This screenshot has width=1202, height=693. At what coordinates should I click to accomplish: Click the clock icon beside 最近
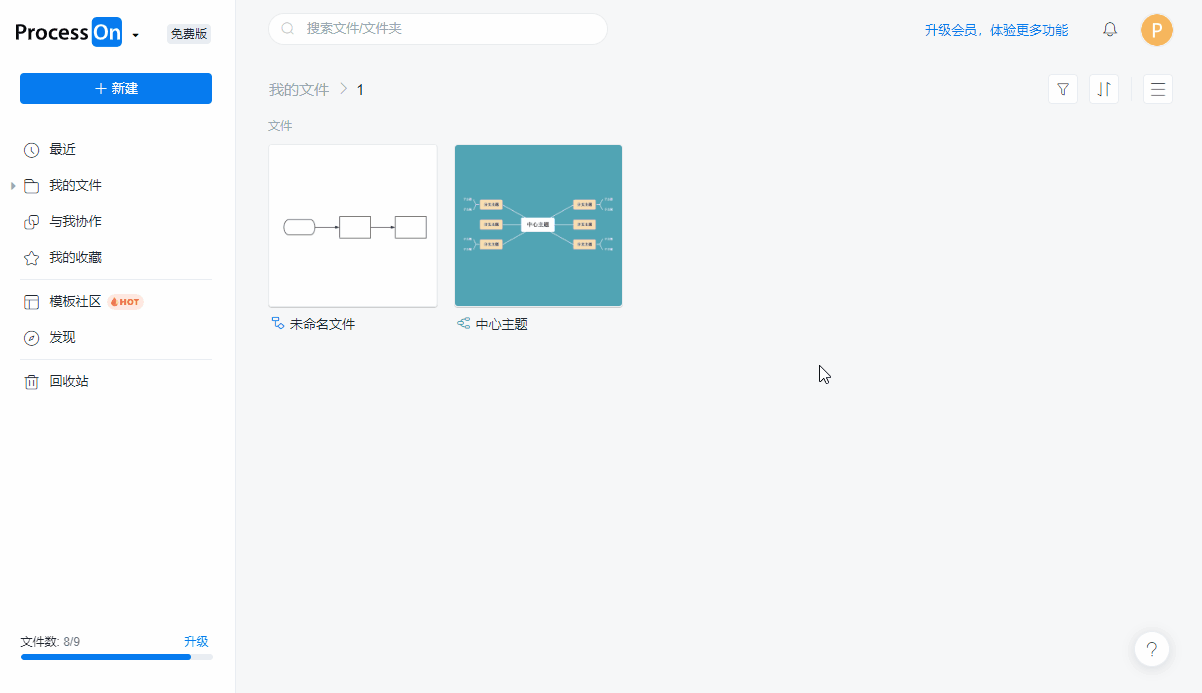tap(31, 150)
